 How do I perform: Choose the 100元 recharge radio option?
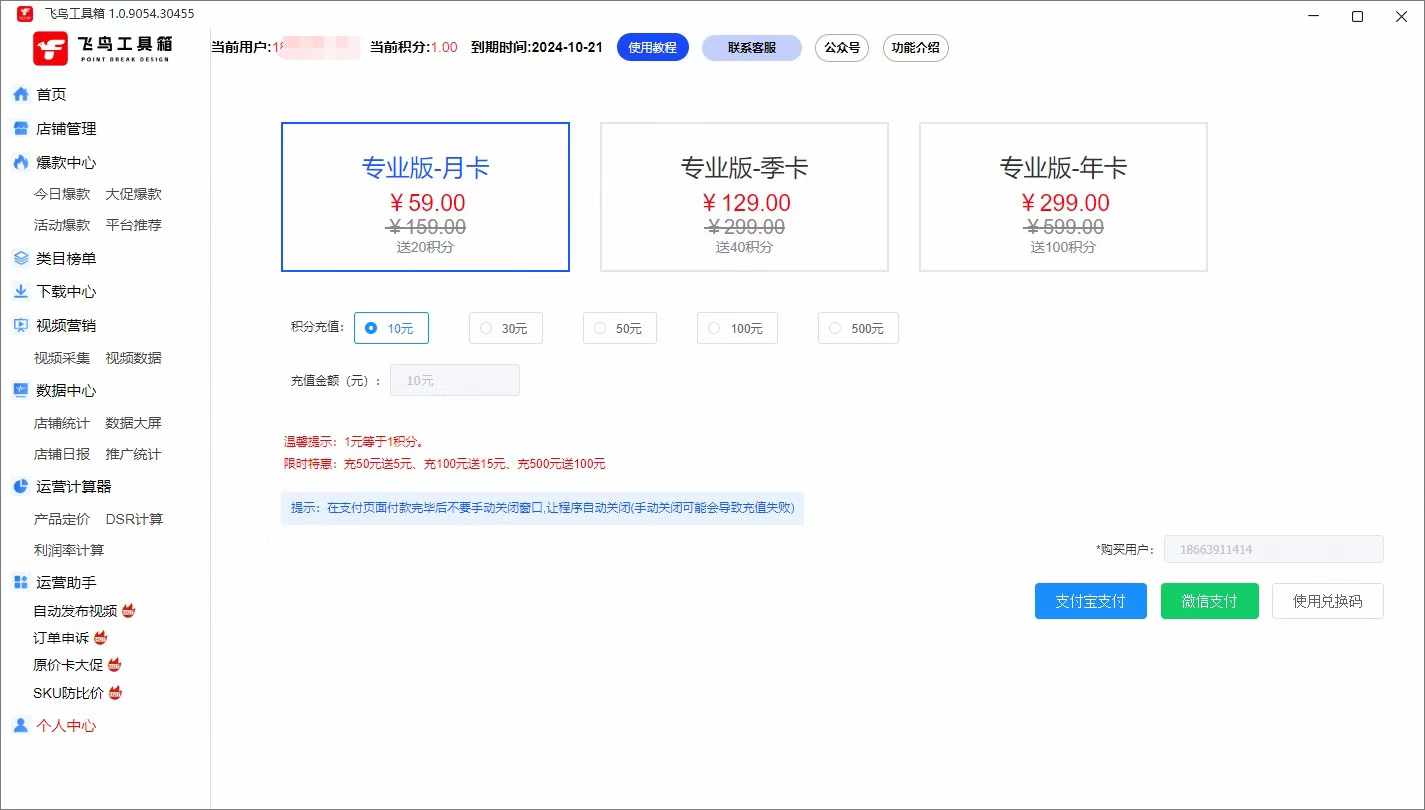click(x=714, y=328)
